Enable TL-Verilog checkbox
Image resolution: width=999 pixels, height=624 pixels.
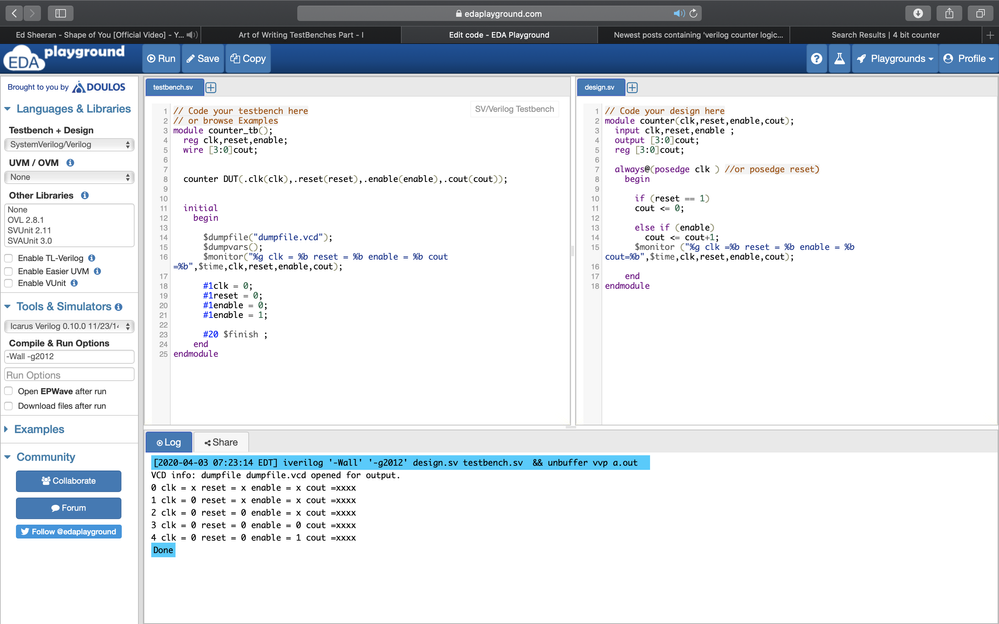pos(9,258)
